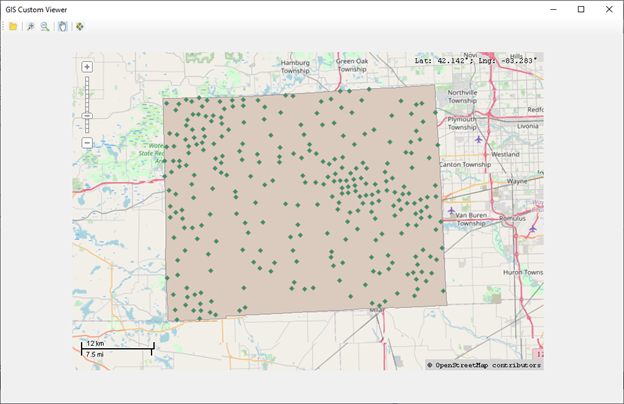
Task: Click the Wayne map label
Action: tap(517, 181)
